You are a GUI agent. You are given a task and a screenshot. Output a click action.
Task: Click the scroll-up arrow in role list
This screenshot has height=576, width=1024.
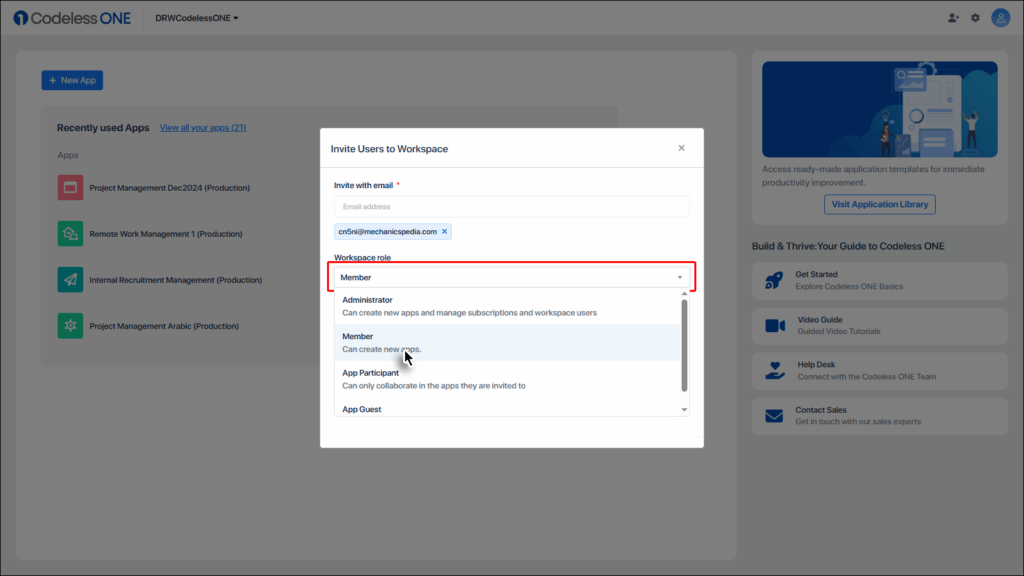pyautogui.click(x=684, y=295)
